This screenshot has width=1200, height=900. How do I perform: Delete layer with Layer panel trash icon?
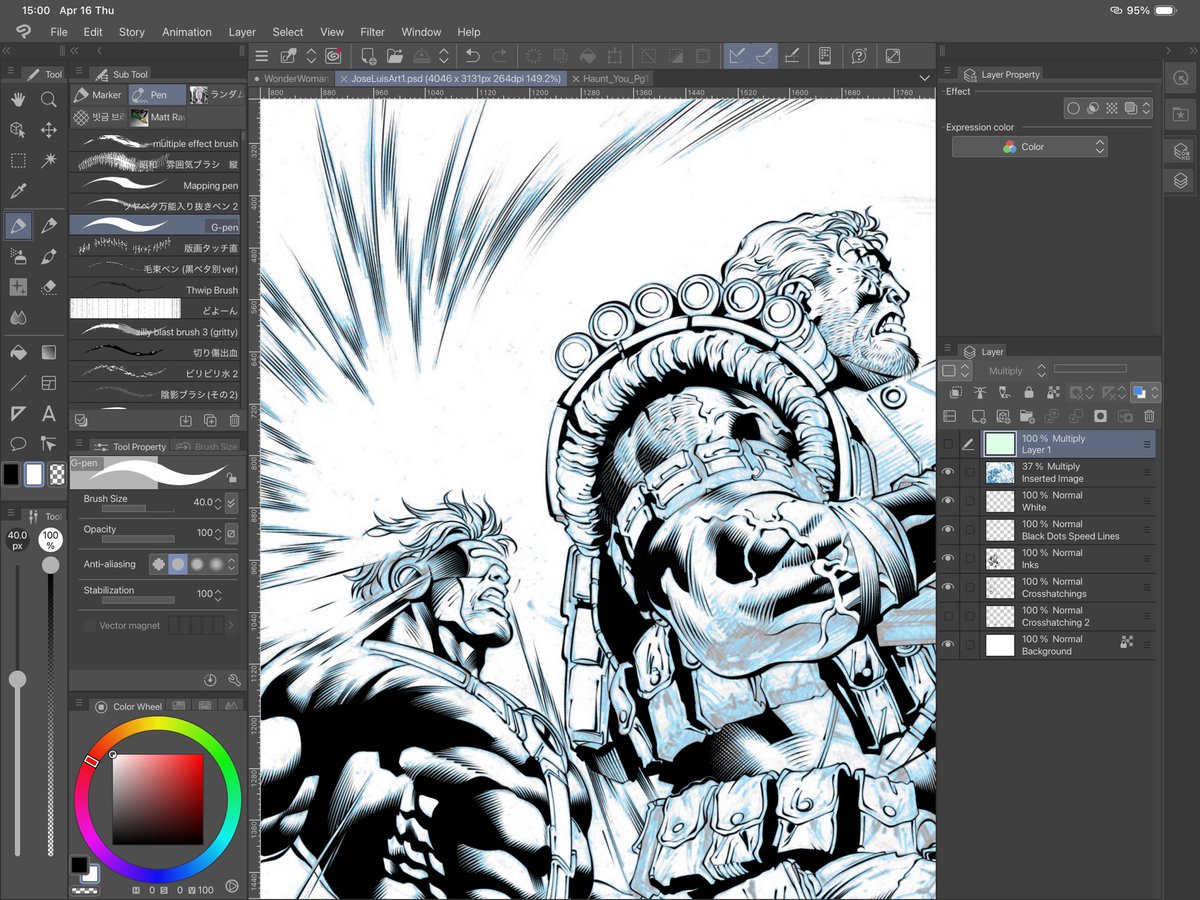(1149, 416)
